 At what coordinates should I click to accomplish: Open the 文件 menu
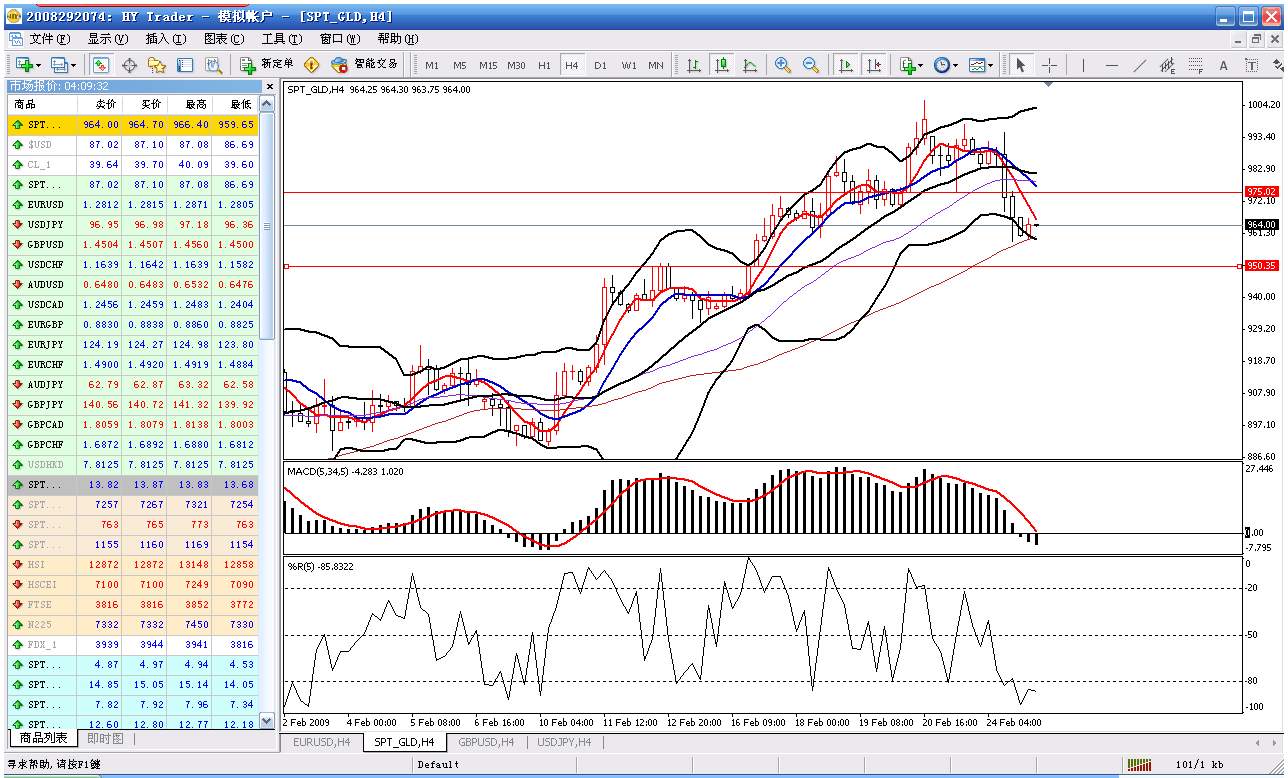point(50,39)
